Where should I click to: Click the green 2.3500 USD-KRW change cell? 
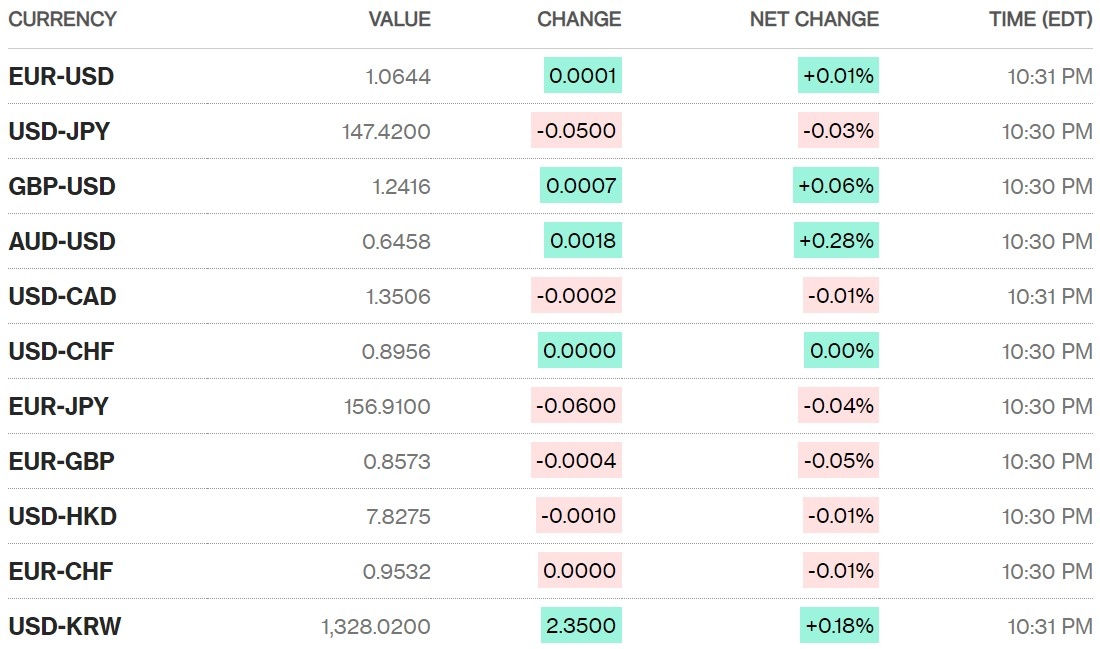coord(581,626)
